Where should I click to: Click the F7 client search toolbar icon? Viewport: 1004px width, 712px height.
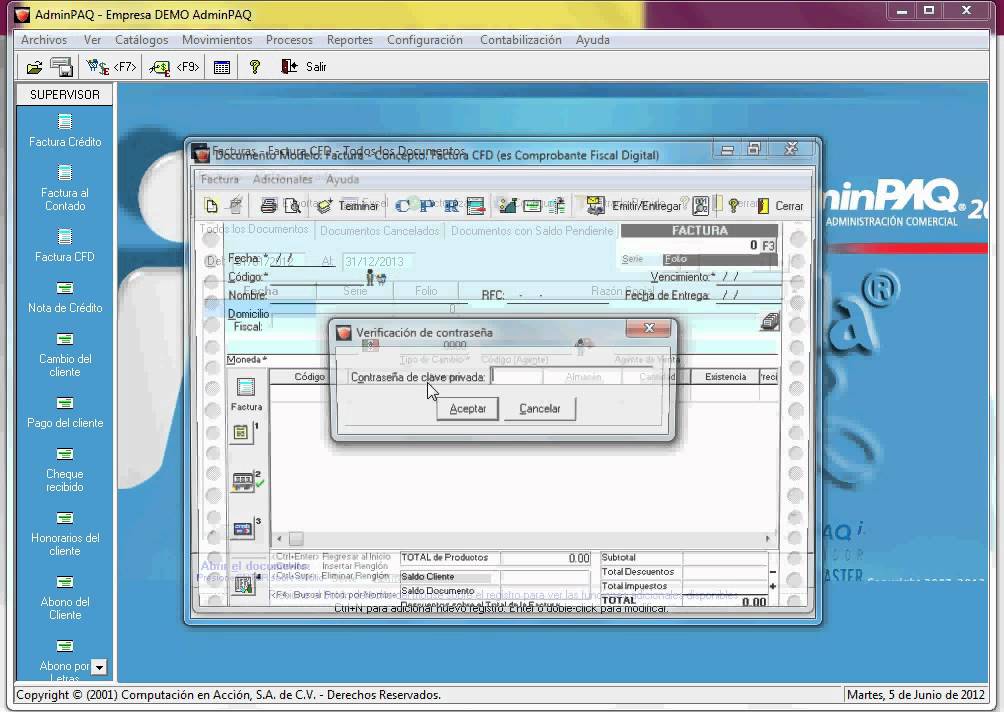point(111,67)
